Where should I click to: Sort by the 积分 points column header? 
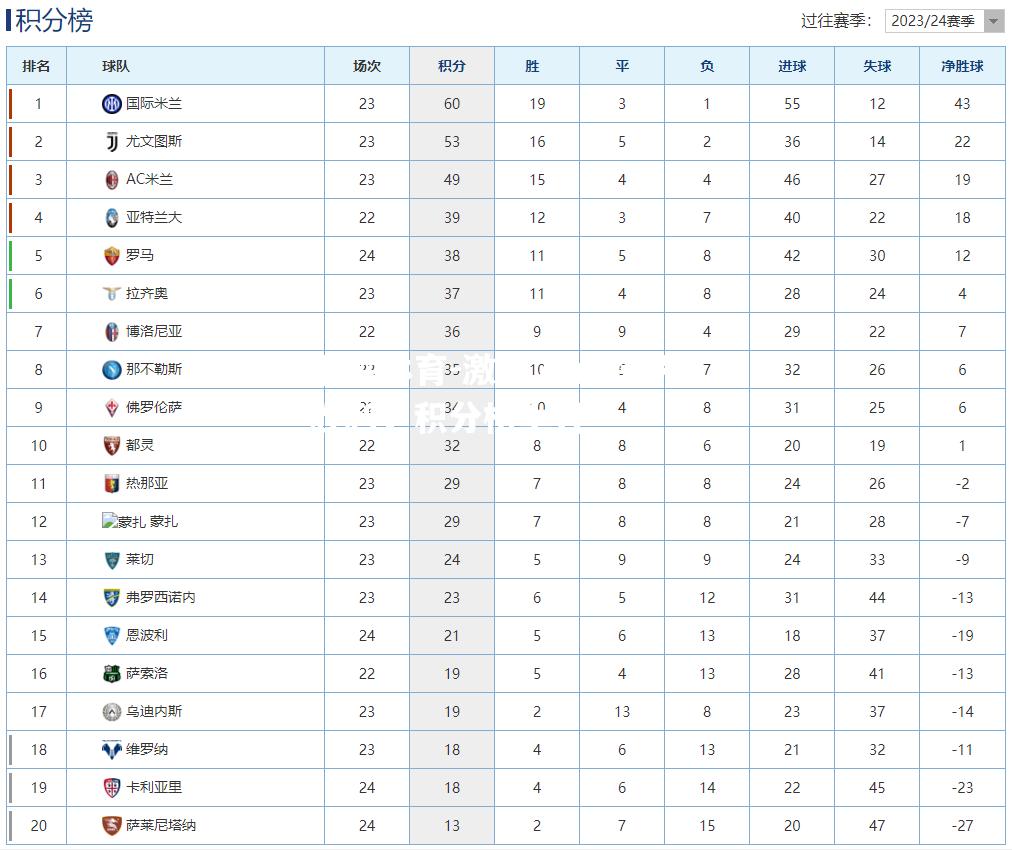452,66
